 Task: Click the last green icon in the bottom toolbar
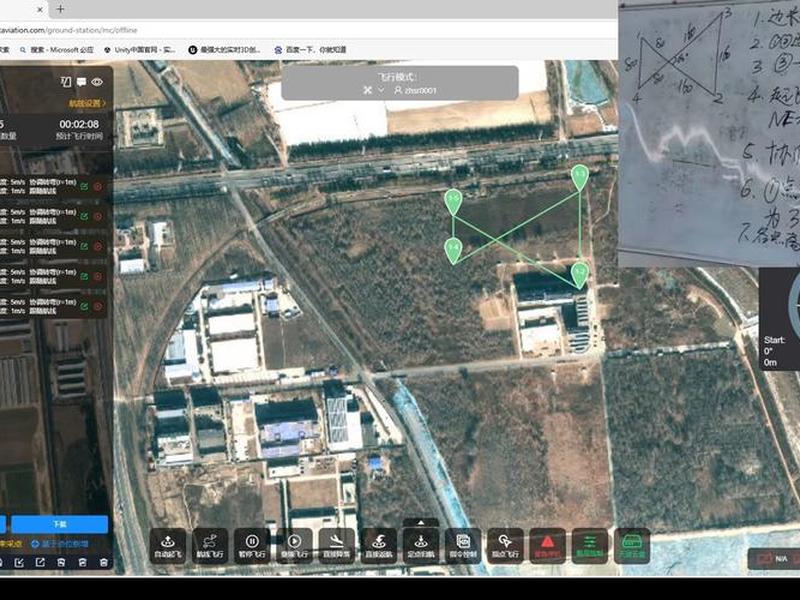point(632,546)
